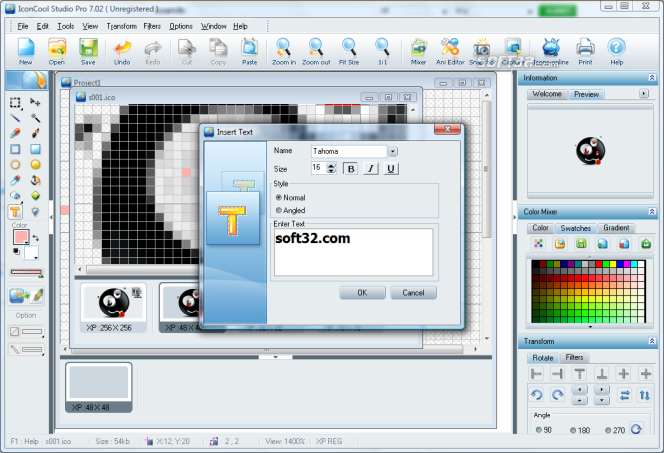Image resolution: width=664 pixels, height=453 pixels.
Task: Switch to the Filters tab
Action: (x=574, y=358)
